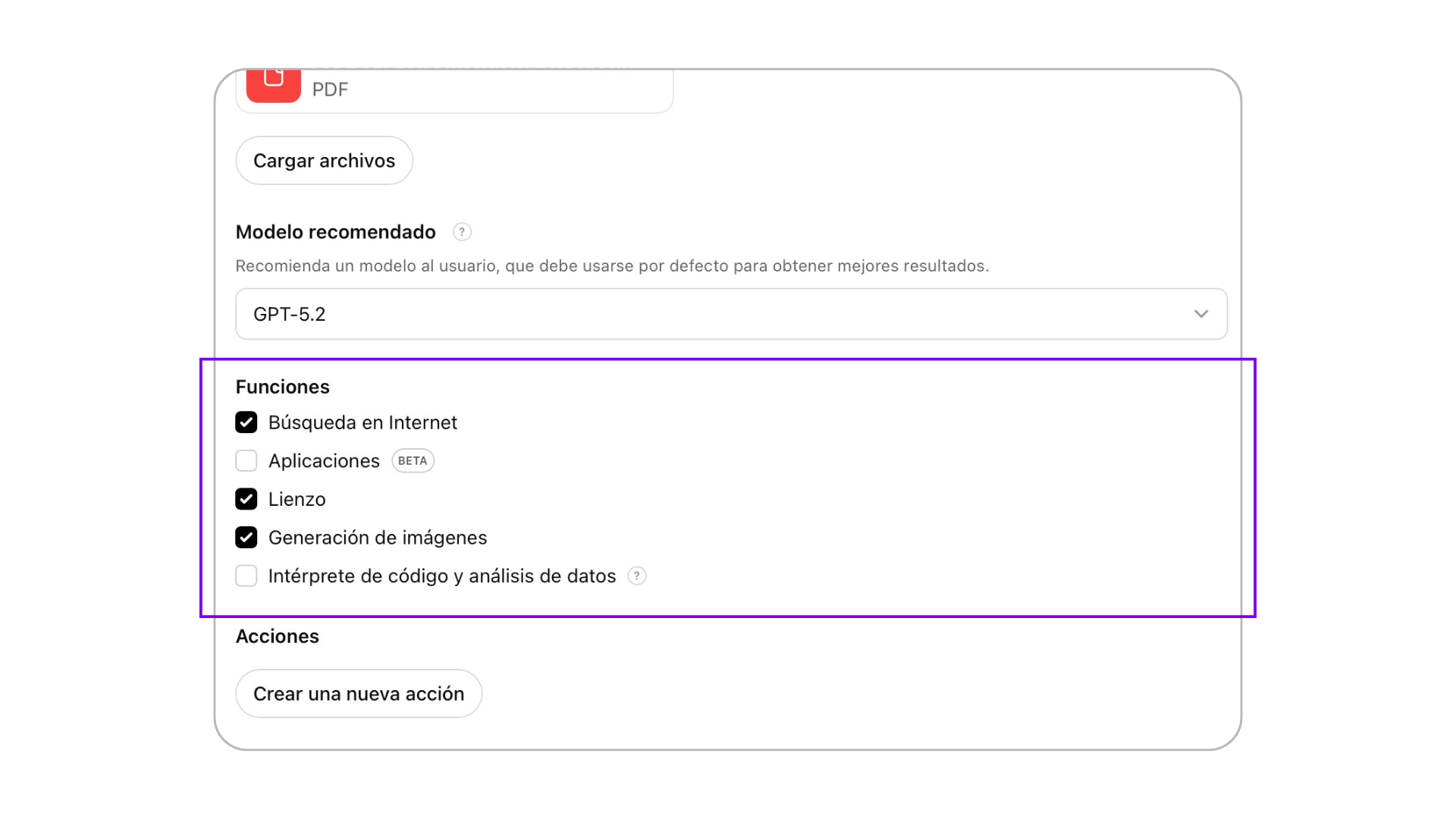1456x819 pixels.
Task: Click the chevron arrow in model selector
Action: pyautogui.click(x=1200, y=314)
